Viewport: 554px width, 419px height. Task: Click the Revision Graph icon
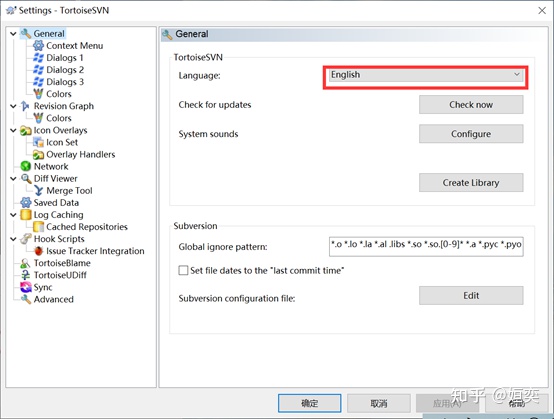pyautogui.click(x=25, y=106)
